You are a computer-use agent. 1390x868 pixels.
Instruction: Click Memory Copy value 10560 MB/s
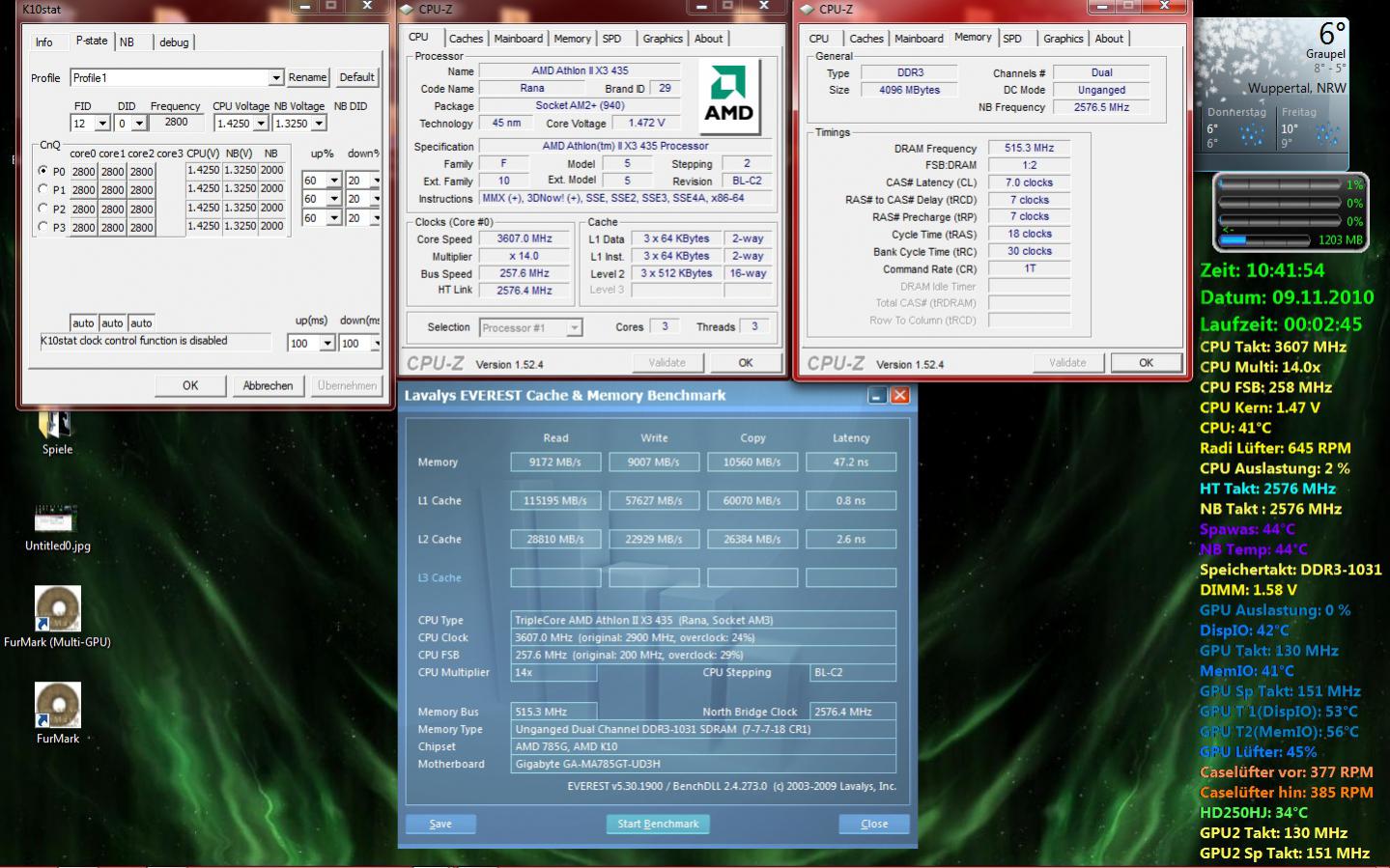752,462
